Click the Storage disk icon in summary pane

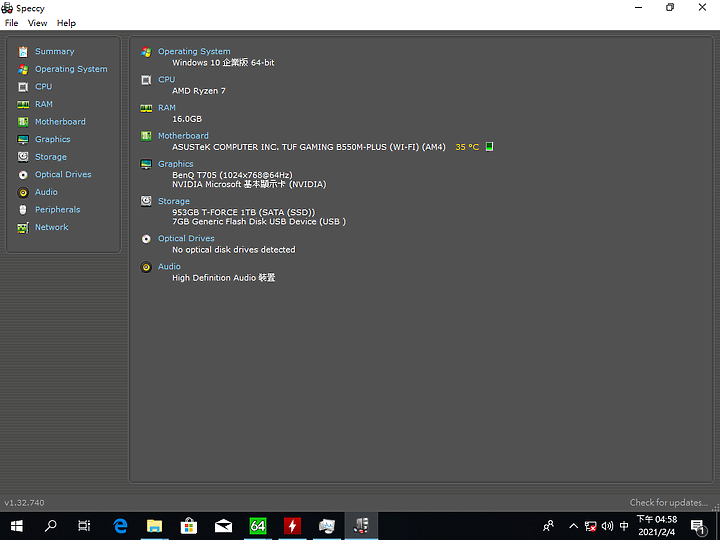point(146,201)
